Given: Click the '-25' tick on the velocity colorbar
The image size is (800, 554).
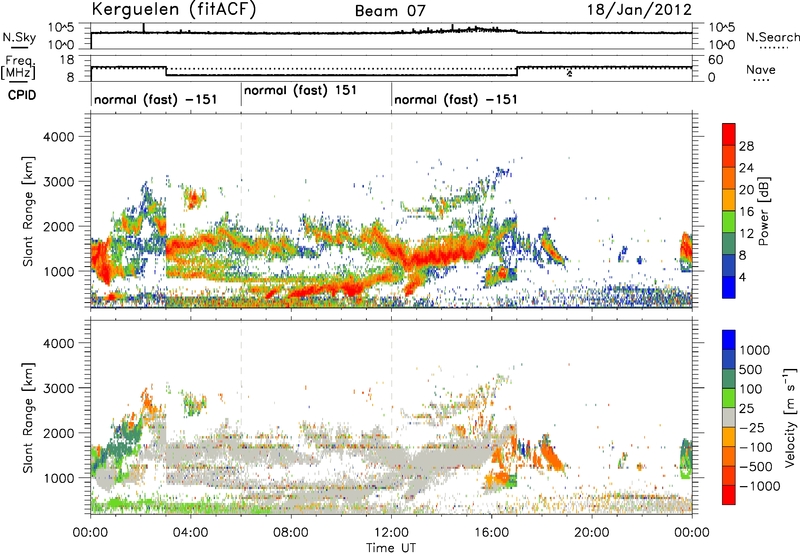Looking at the screenshot, I should (751, 427).
